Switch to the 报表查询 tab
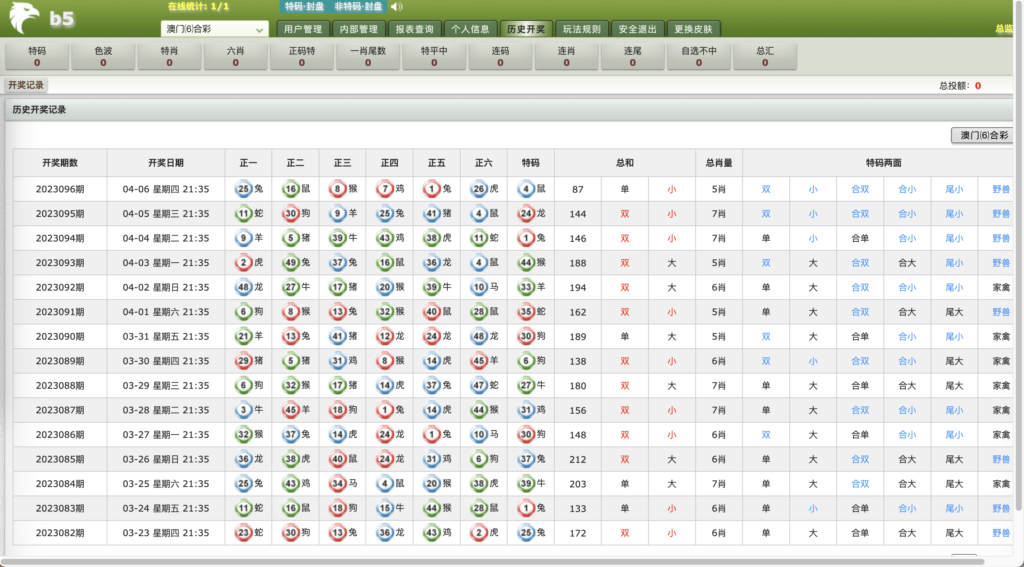1024x567 pixels. [412, 29]
